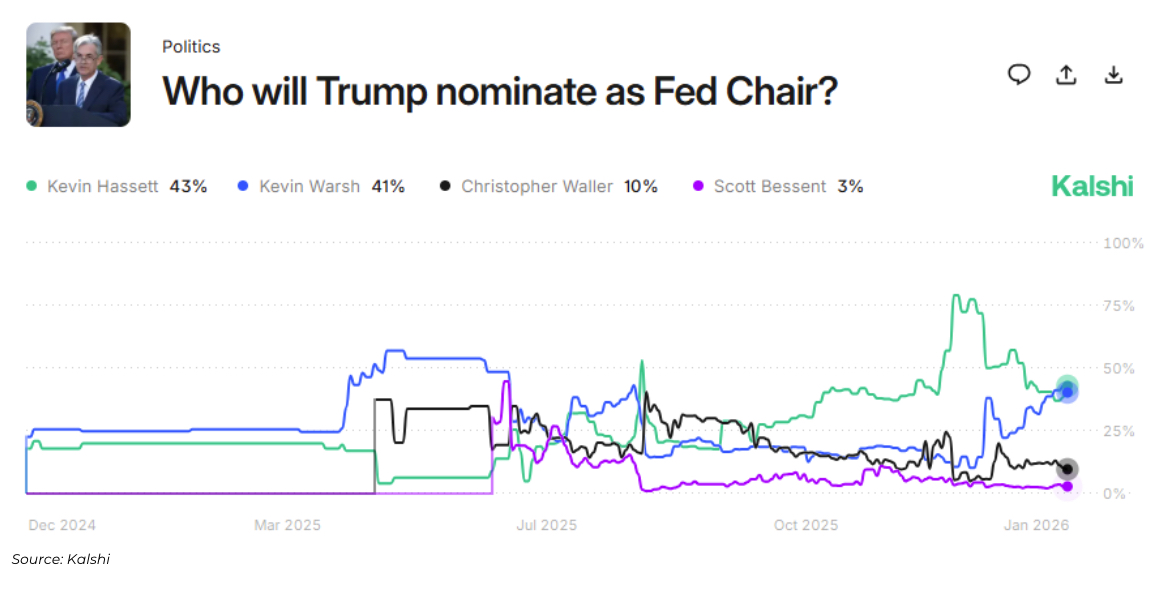The width and height of the screenshot is (1170, 591).
Task: Click the 75% y-axis label
Action: (x=1117, y=306)
